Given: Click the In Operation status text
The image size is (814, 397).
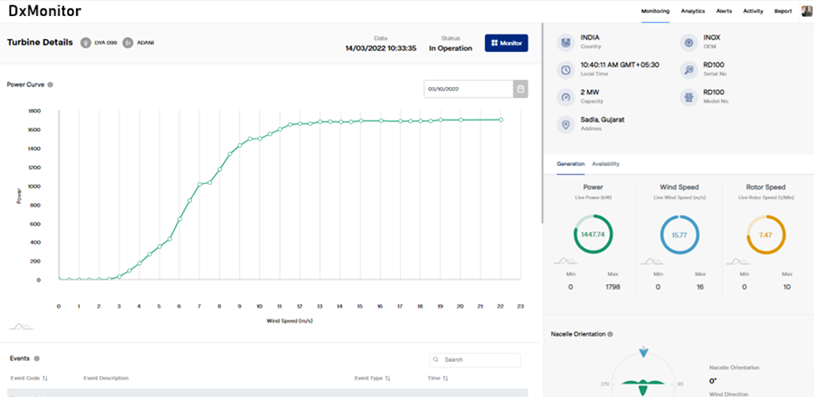Looking at the screenshot, I should click(451, 48).
